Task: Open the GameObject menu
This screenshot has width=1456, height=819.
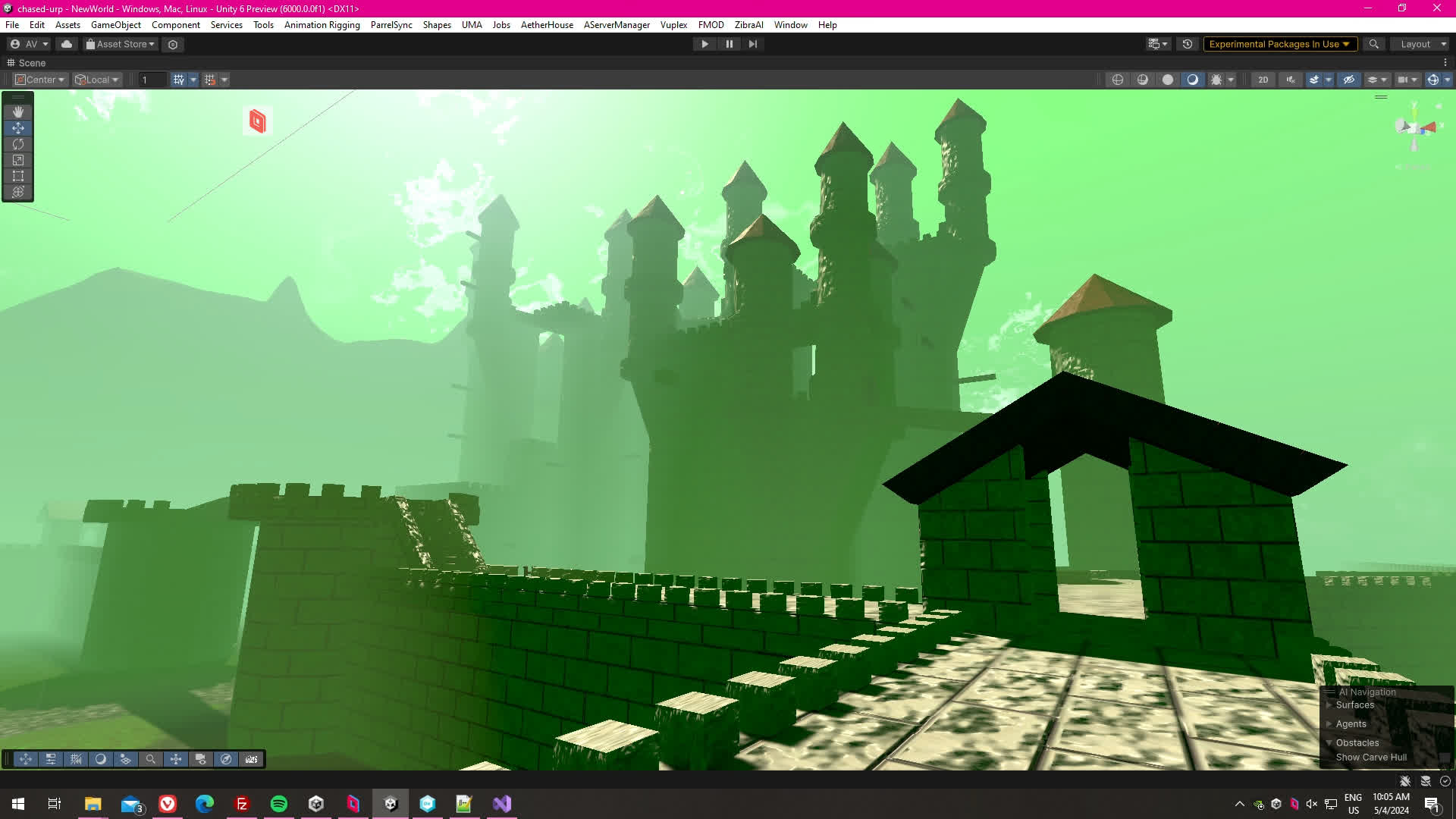Action: coord(115,25)
